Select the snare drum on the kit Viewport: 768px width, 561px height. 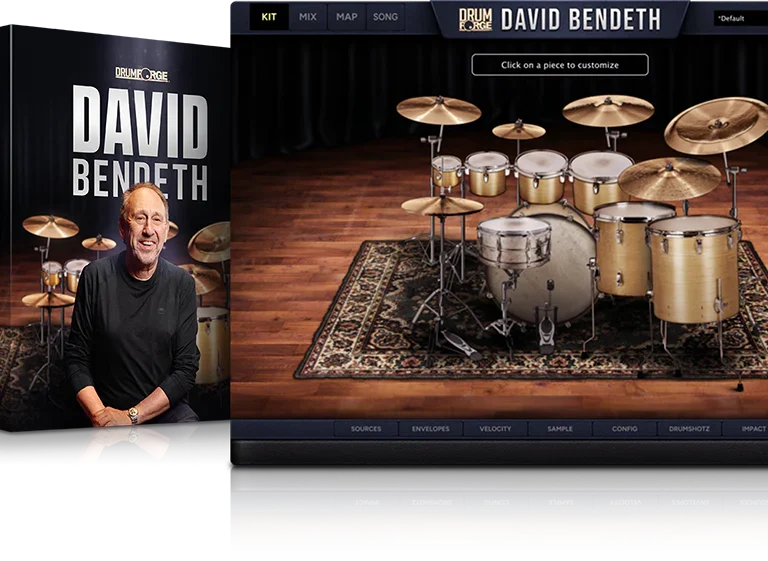514,242
